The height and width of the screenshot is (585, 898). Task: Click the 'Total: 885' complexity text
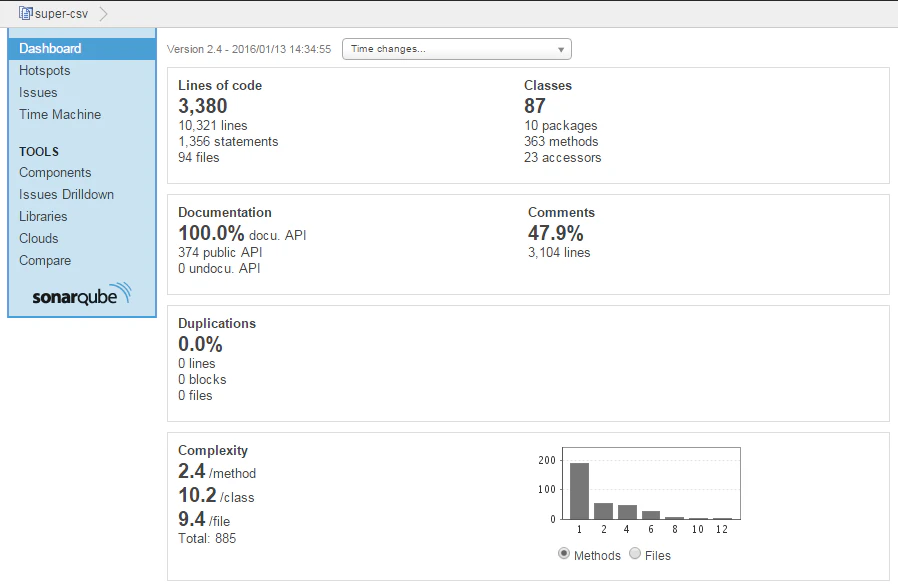207,539
